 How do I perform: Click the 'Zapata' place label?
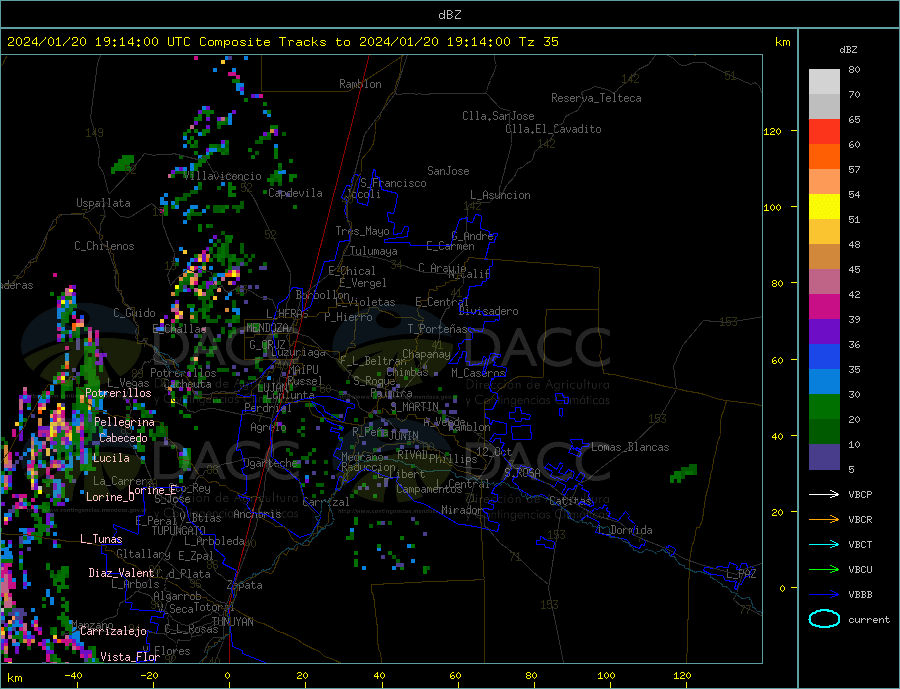(245, 586)
